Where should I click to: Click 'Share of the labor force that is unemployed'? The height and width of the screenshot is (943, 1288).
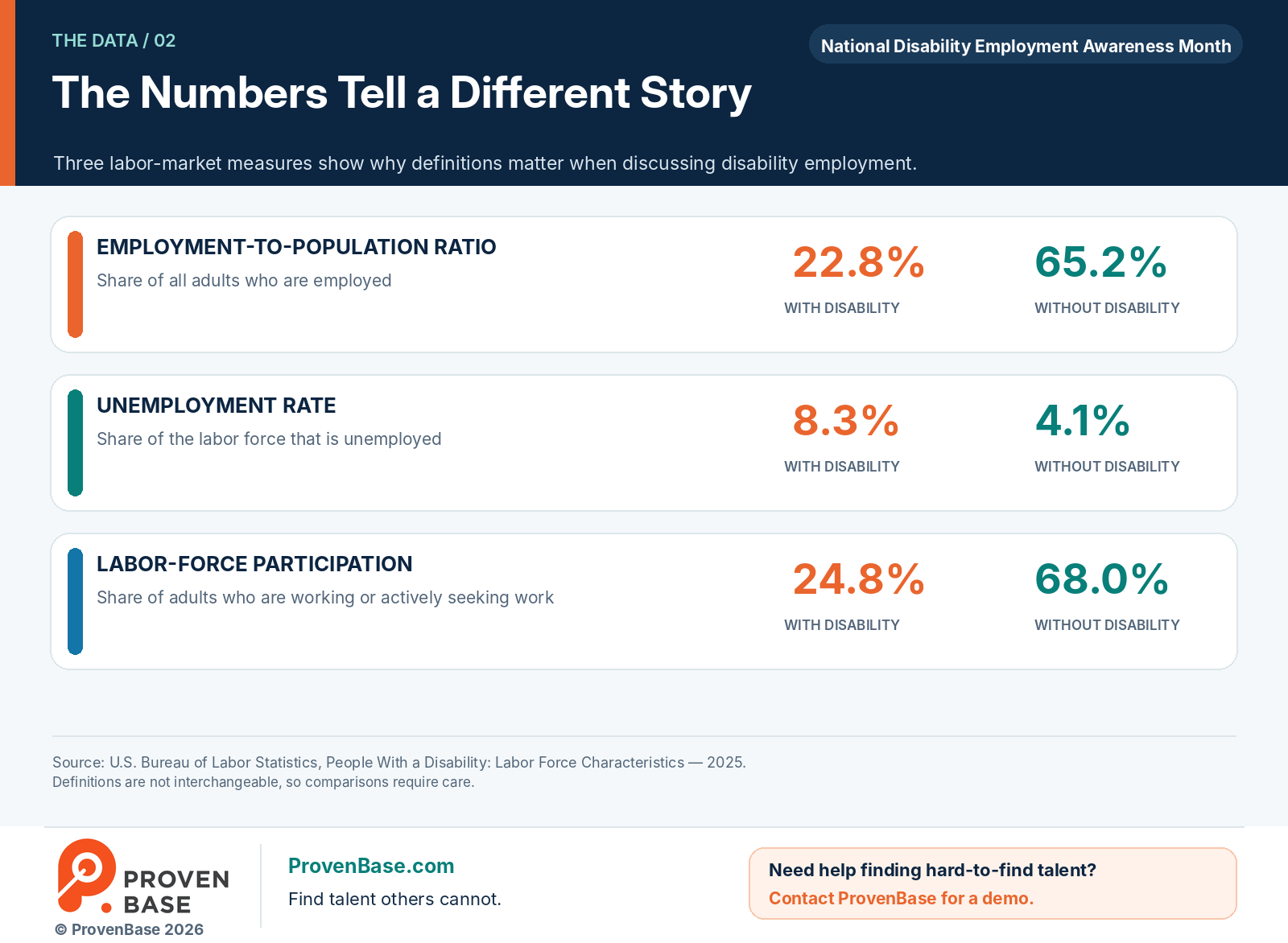pos(269,439)
